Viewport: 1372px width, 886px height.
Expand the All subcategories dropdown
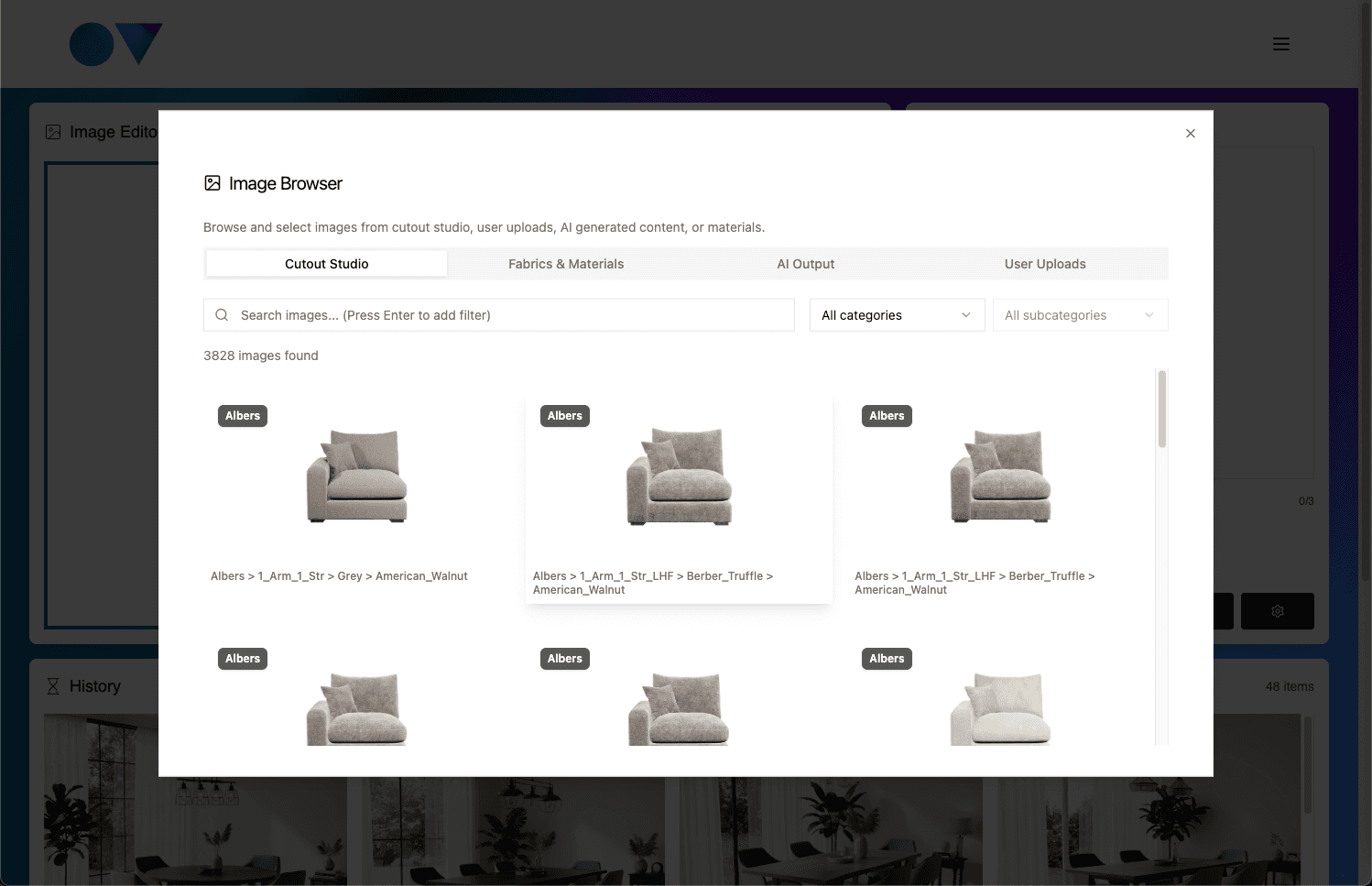point(1079,314)
